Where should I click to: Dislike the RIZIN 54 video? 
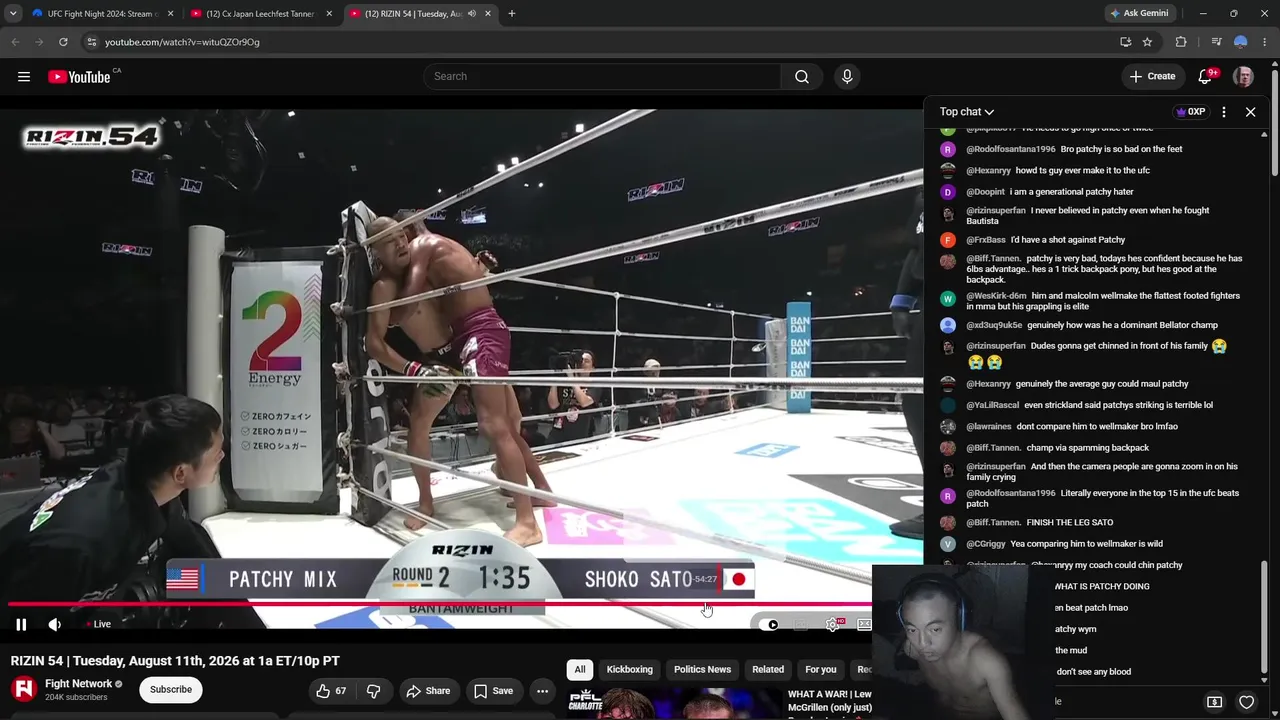[x=373, y=691]
